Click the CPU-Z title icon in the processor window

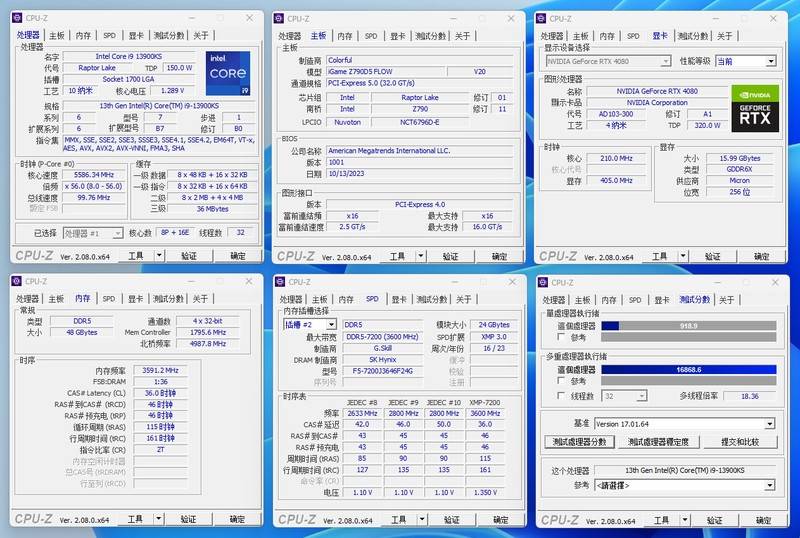tap(17, 18)
